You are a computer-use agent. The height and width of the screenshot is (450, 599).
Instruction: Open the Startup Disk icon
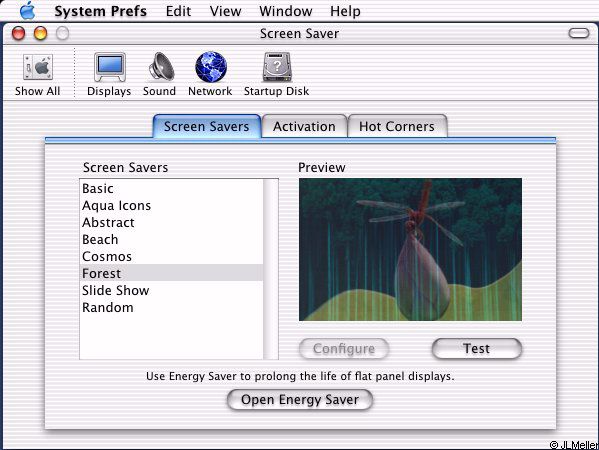click(x=277, y=67)
